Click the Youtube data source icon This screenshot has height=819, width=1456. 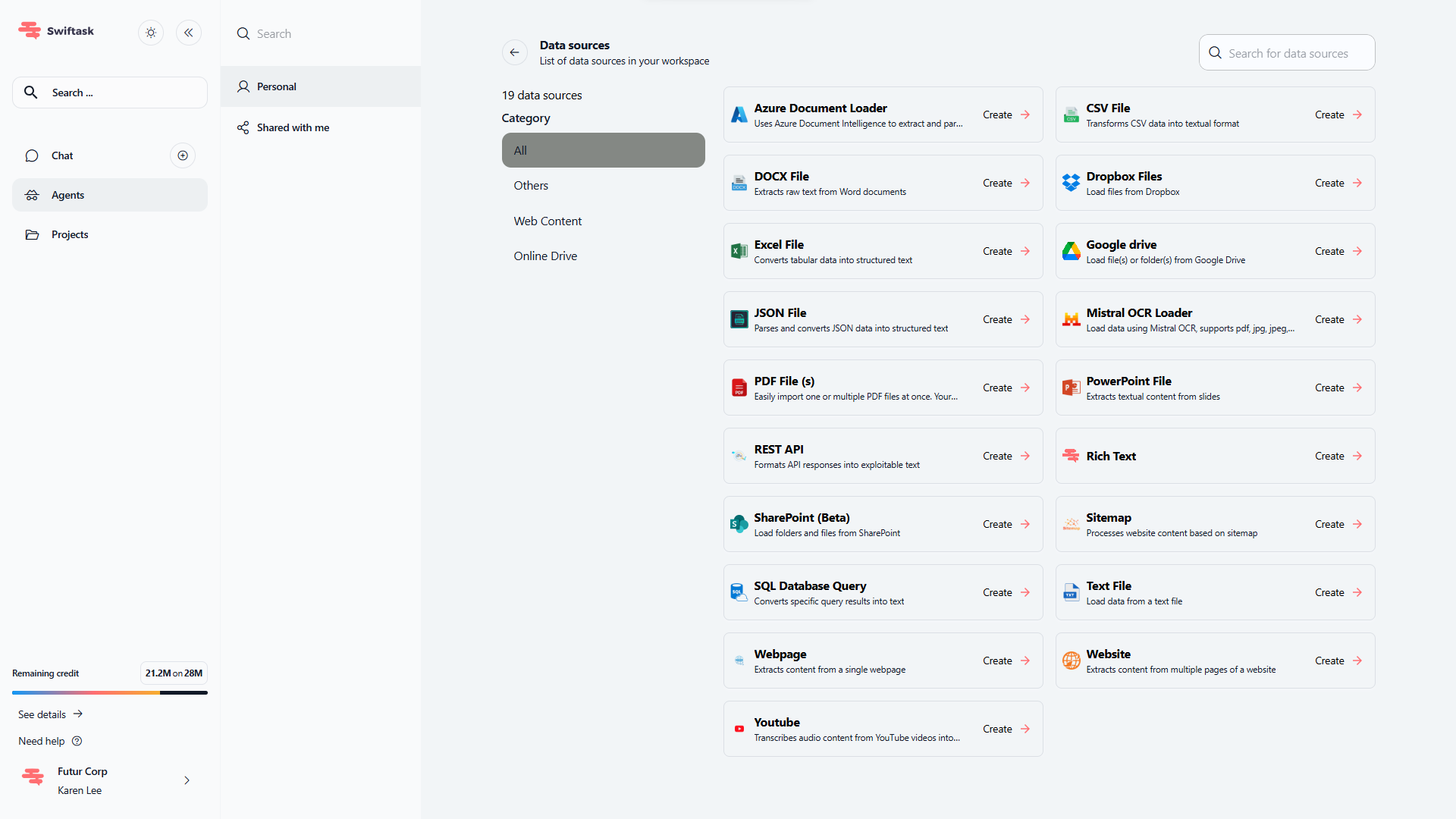(x=739, y=729)
